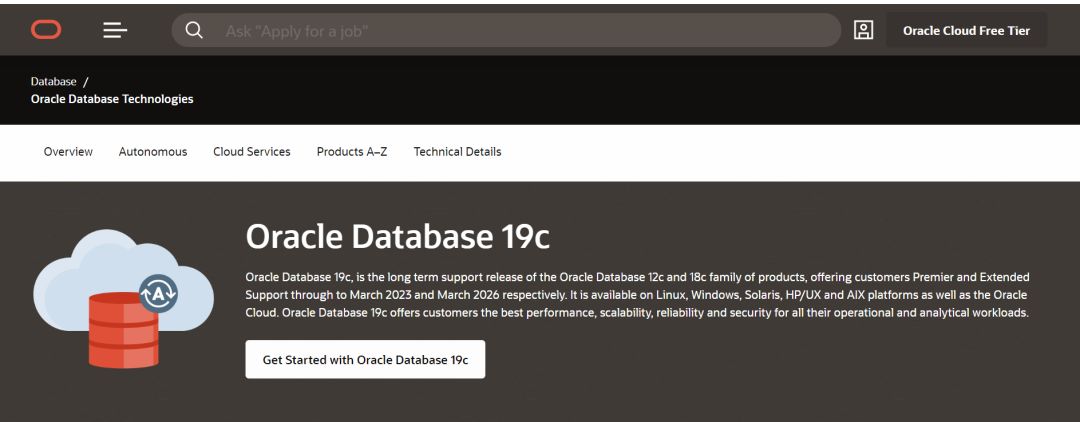The height and width of the screenshot is (422, 1080).
Task: Switch to the Overview tab
Action: pyautogui.click(x=68, y=151)
